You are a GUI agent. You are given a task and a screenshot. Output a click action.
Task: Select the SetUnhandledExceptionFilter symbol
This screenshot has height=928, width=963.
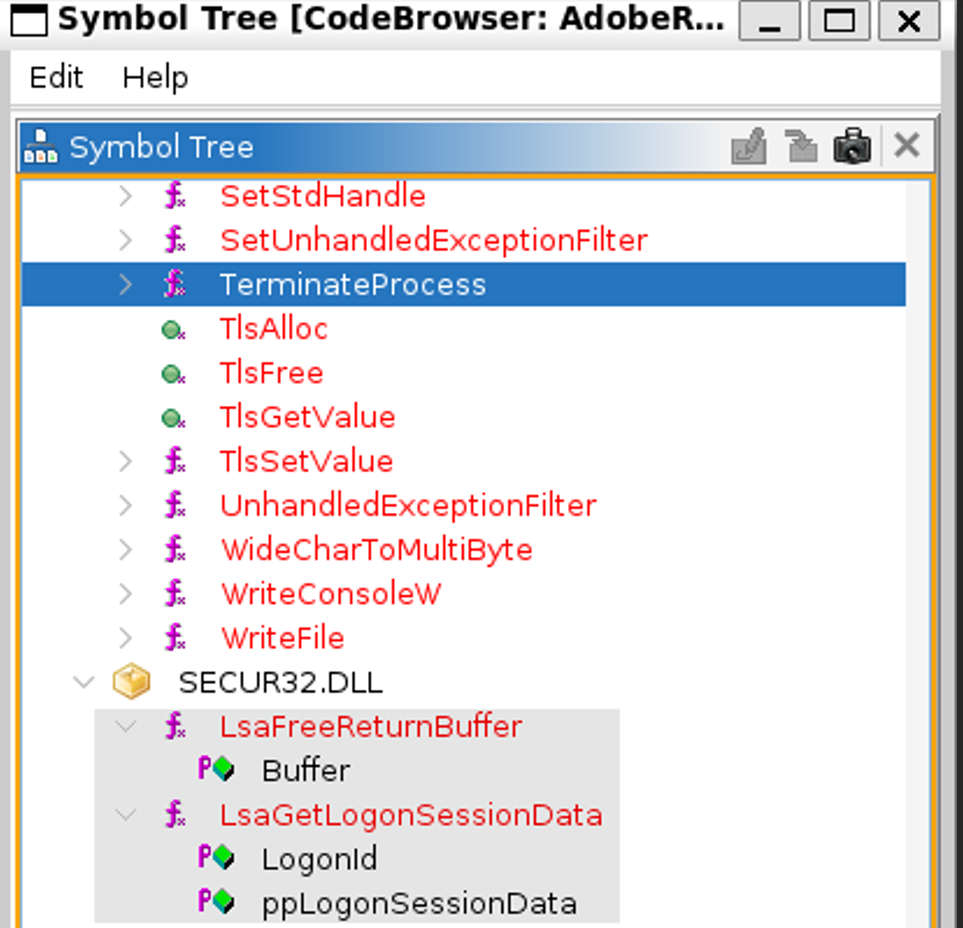pos(434,241)
